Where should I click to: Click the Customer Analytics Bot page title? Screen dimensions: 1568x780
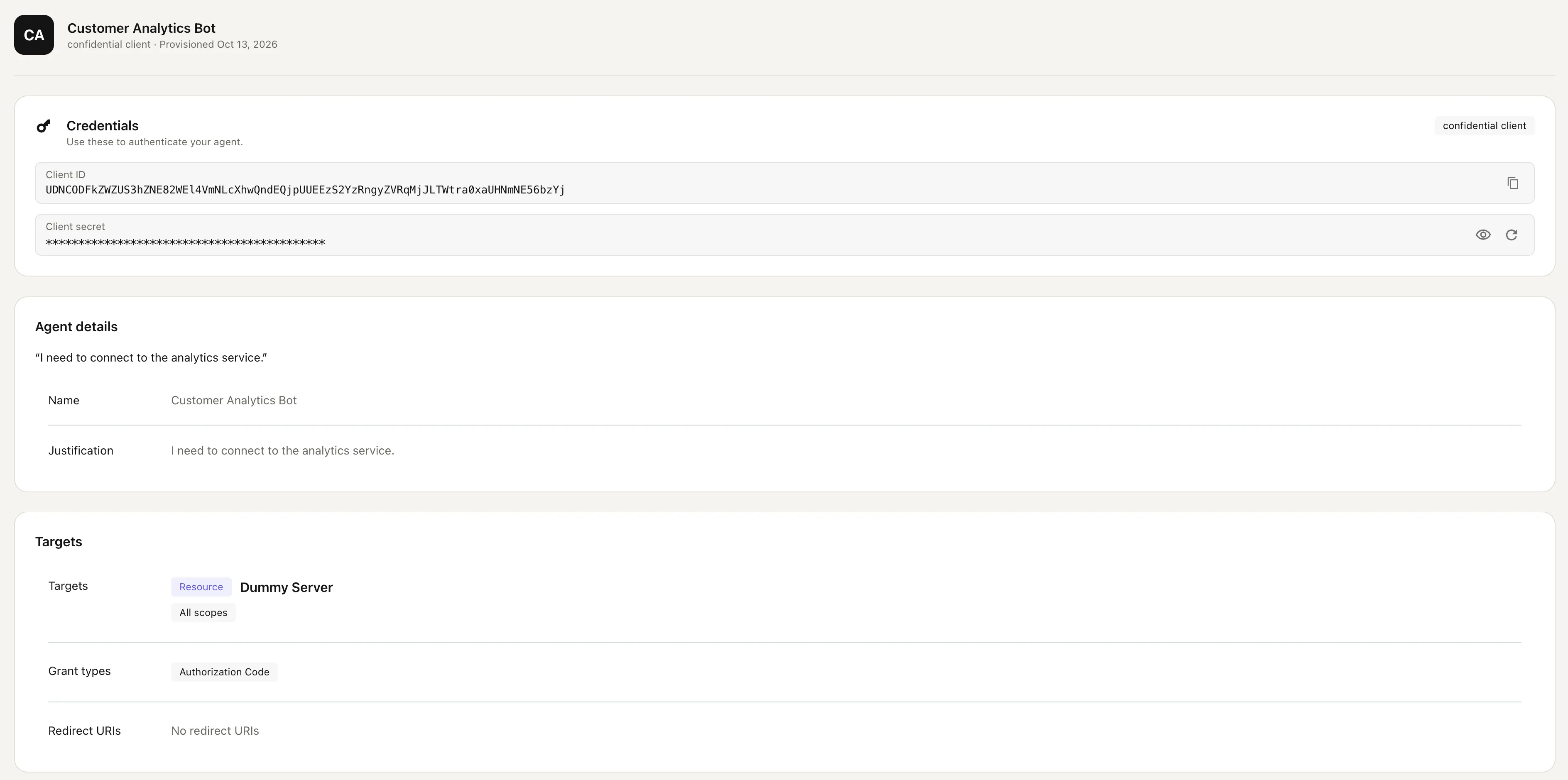141,28
